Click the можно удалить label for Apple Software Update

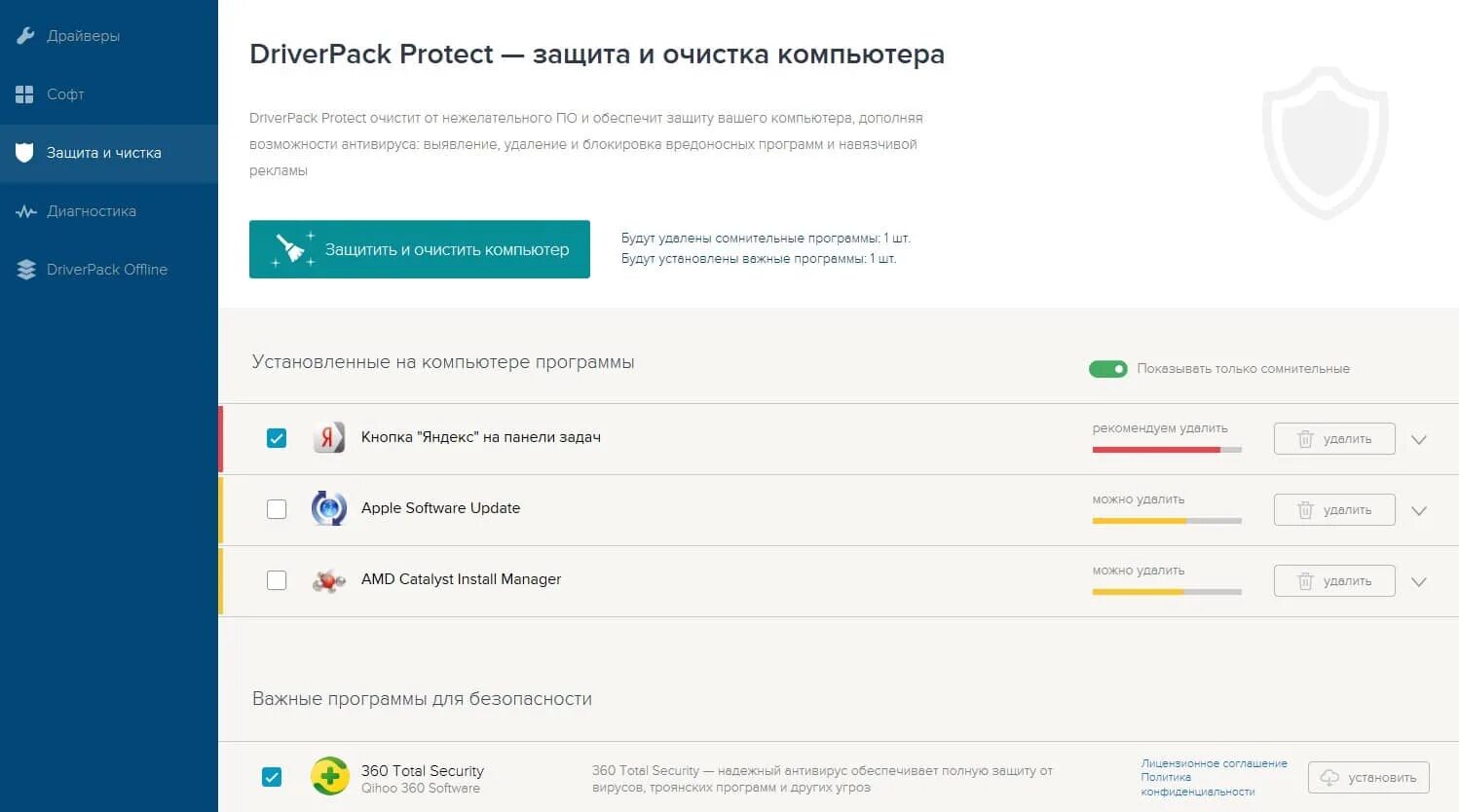click(x=1139, y=499)
